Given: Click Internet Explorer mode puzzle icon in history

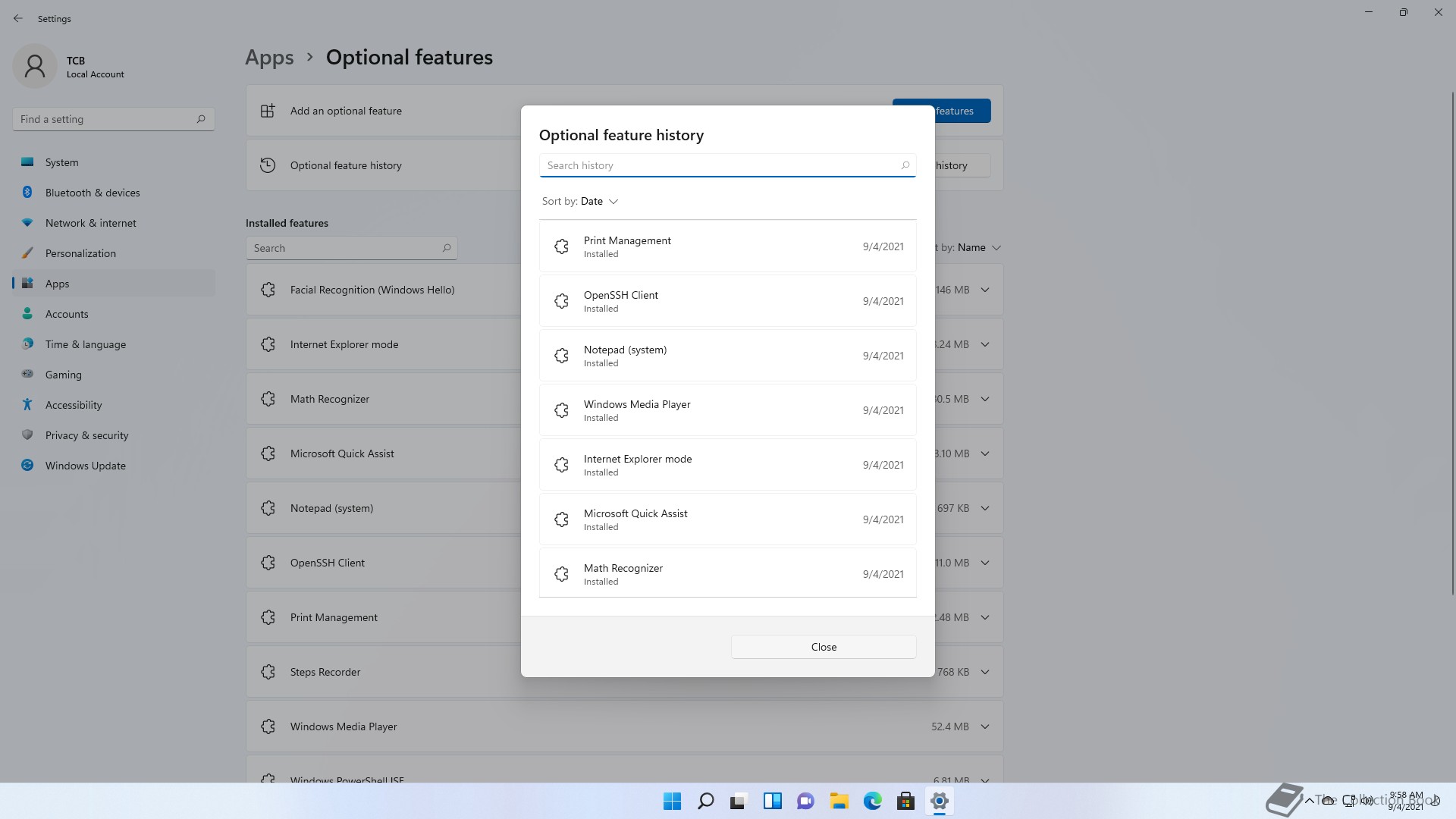Looking at the screenshot, I should click(x=561, y=465).
